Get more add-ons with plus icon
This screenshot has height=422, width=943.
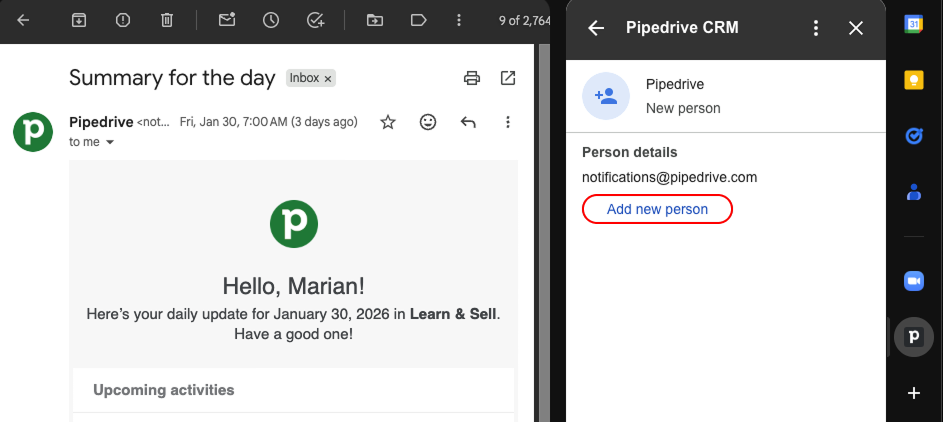point(913,393)
